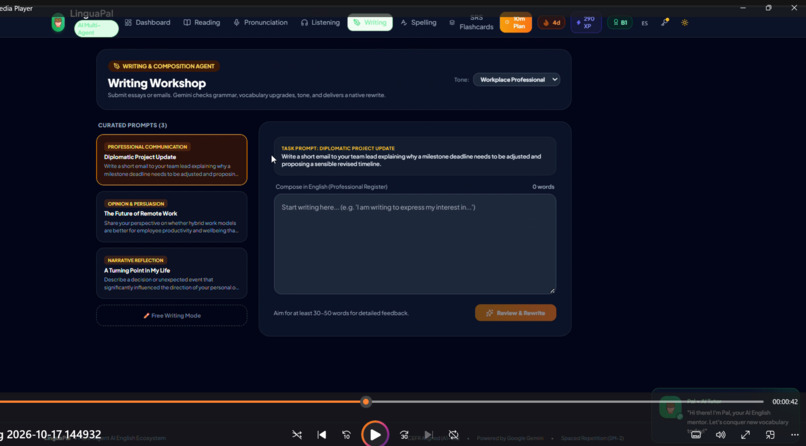The width and height of the screenshot is (806, 446).
Task: Select the Writing tab
Action: tap(370, 23)
